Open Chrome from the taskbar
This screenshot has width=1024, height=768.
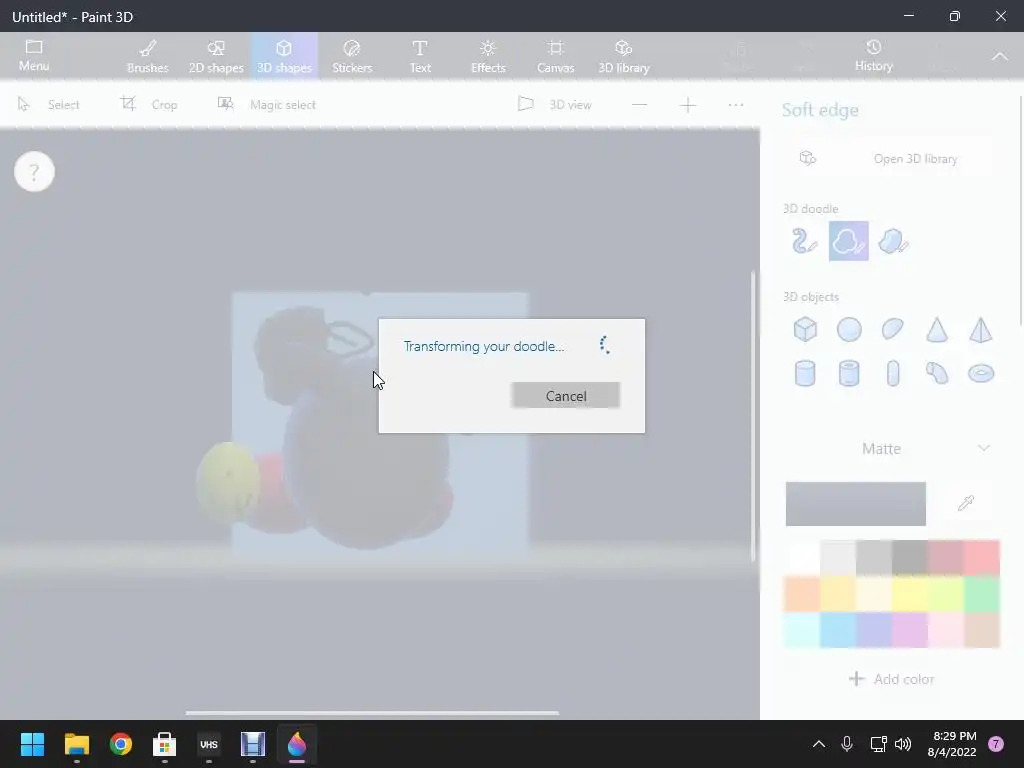(x=121, y=744)
